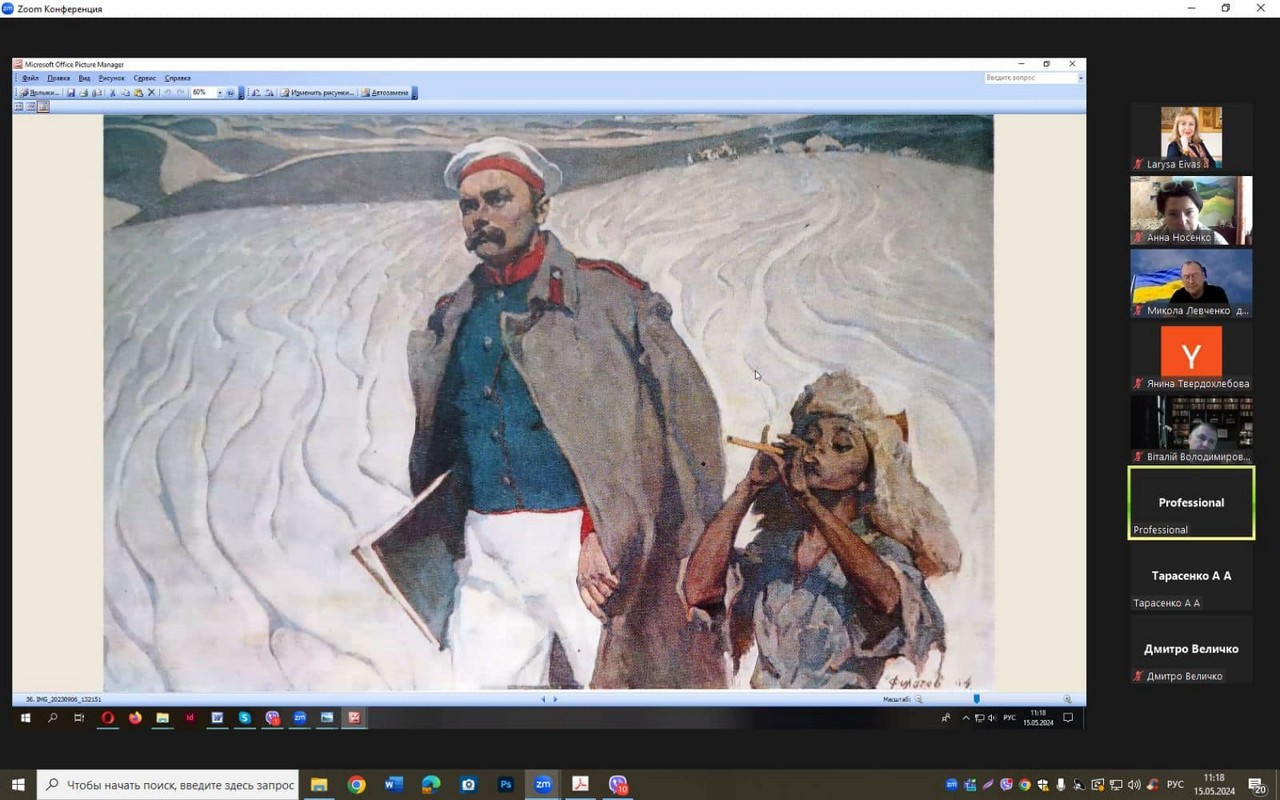The height and width of the screenshot is (800, 1280).
Task: Open Adobe Acrobat from the taskbar
Action: pyautogui.click(x=580, y=785)
